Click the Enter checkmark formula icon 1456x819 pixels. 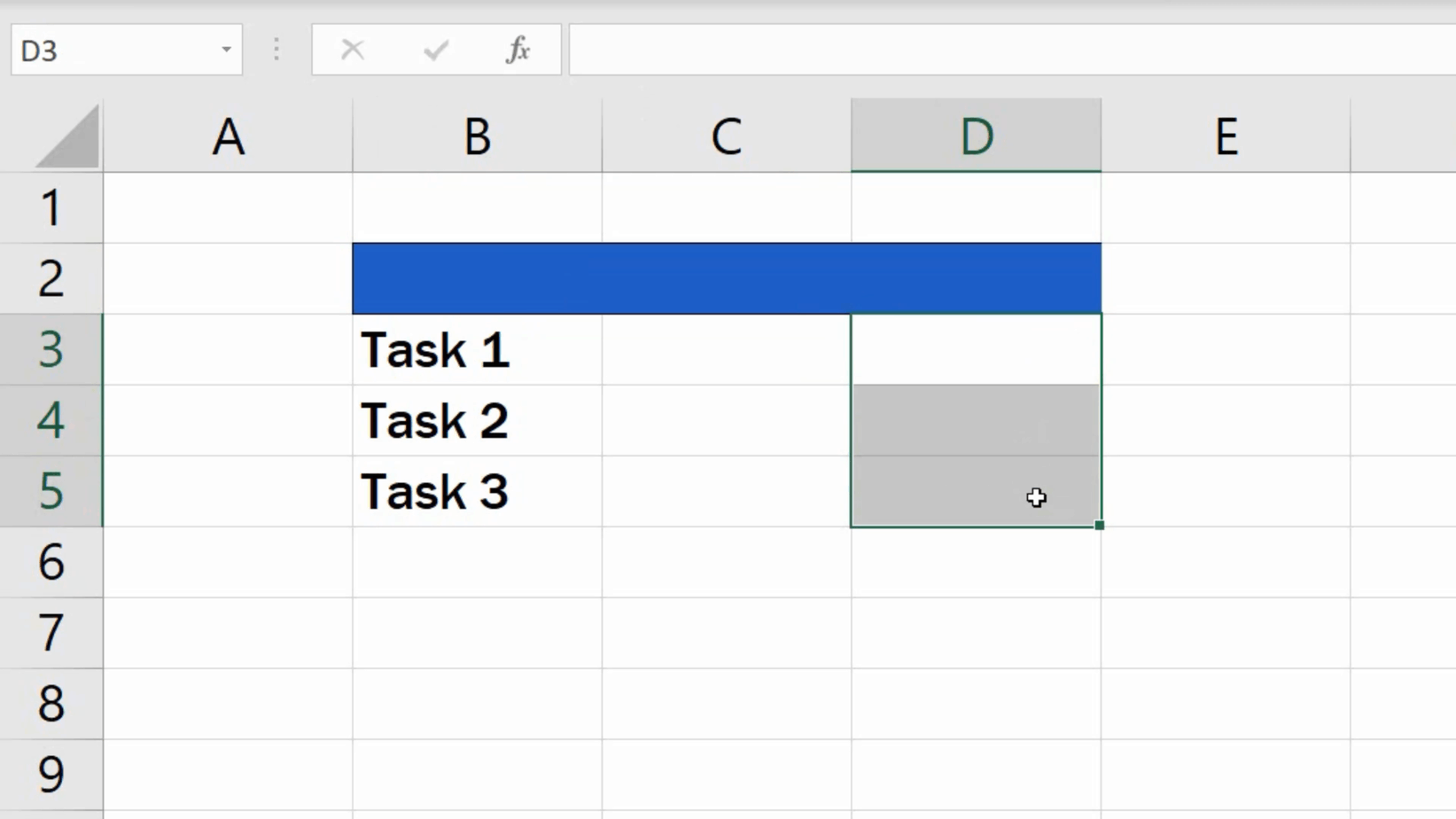(435, 51)
